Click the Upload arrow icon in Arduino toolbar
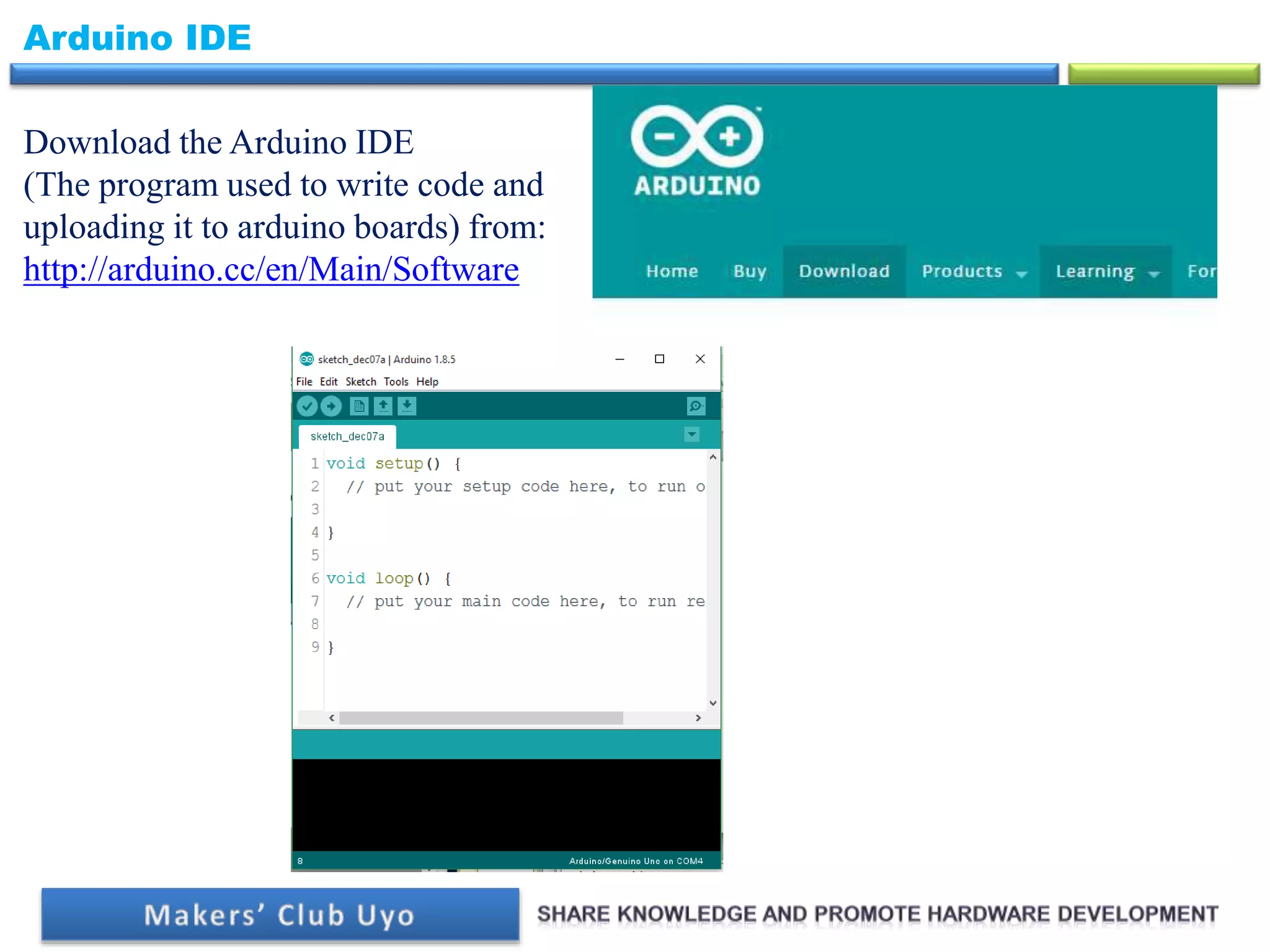 (x=331, y=407)
